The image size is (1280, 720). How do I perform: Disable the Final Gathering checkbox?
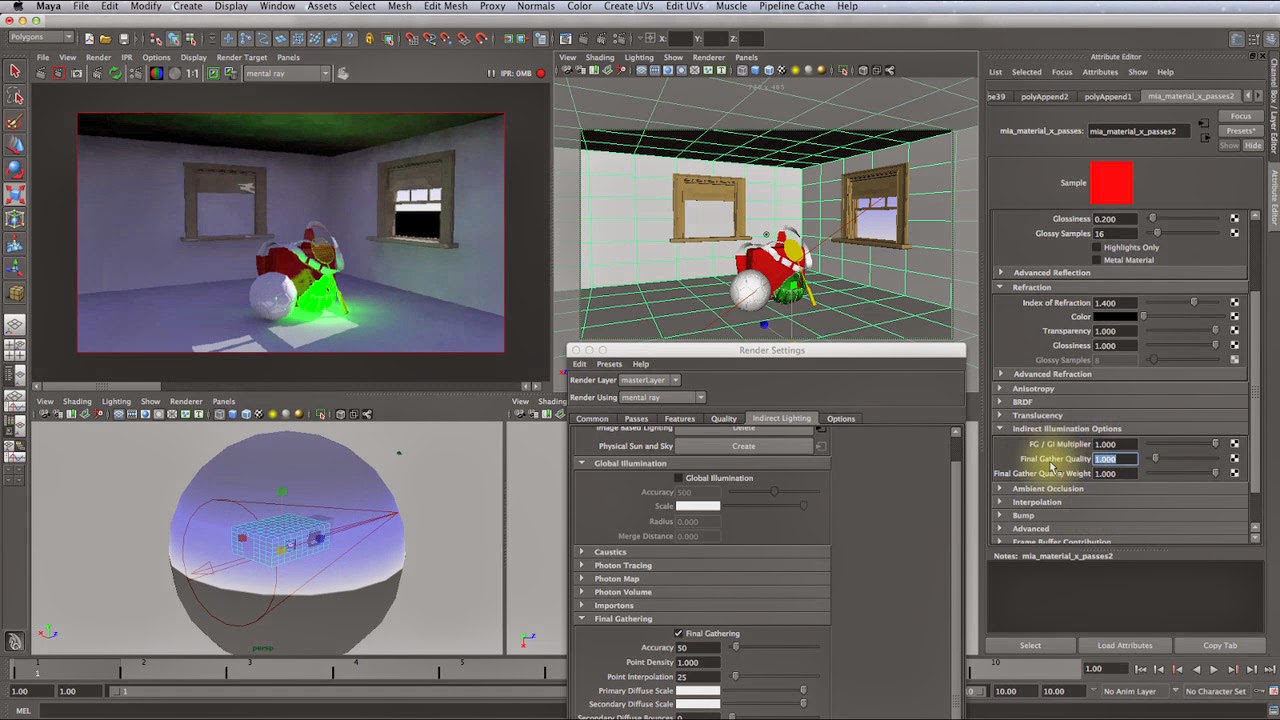[678, 633]
